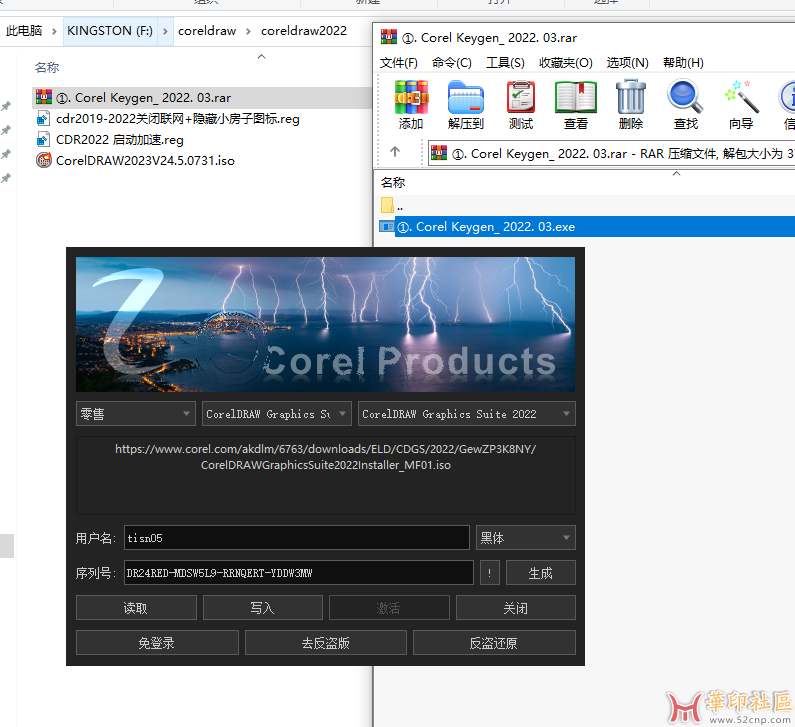Image resolution: width=795 pixels, height=727 pixels.
Task: Click the 用户名 input field containing tisn05
Action: tap(297, 537)
